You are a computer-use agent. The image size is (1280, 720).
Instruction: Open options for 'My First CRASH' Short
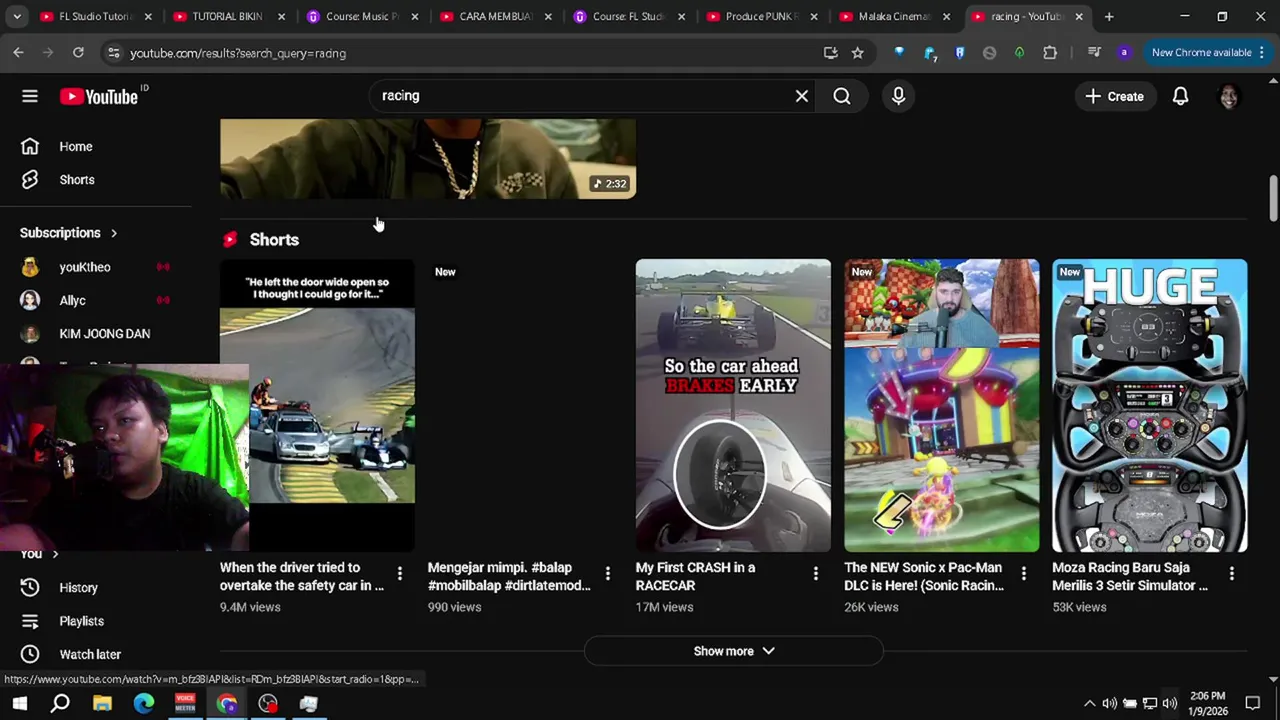tap(815, 573)
